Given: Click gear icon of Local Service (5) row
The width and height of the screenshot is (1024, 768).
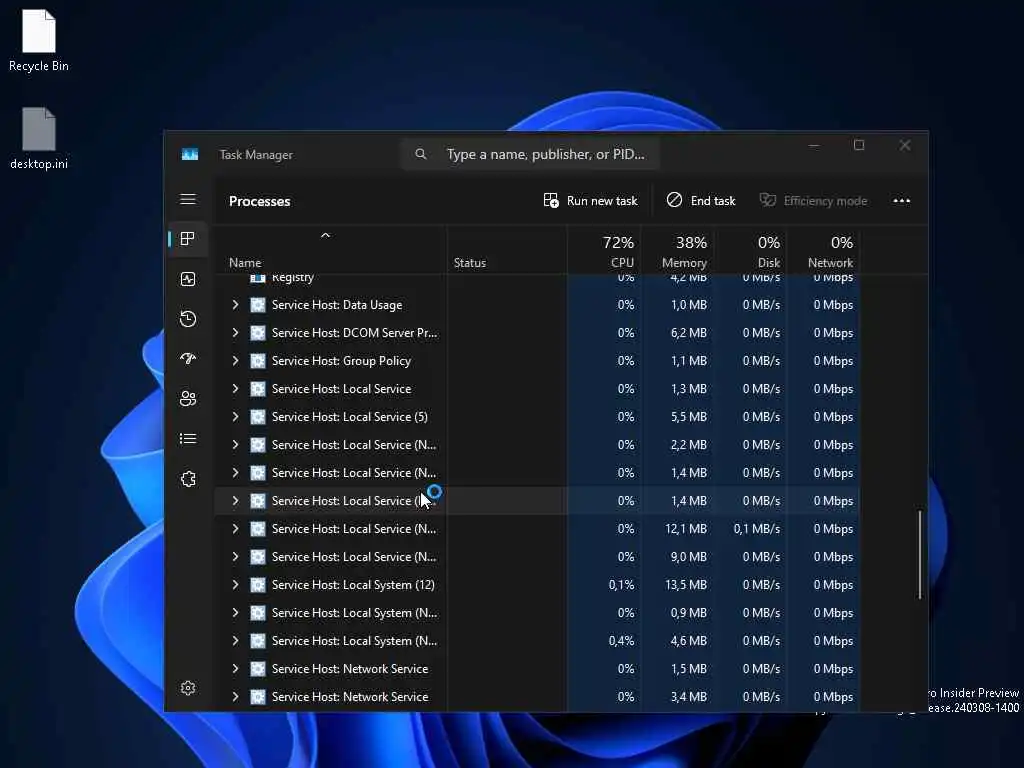Looking at the screenshot, I should (258, 417).
